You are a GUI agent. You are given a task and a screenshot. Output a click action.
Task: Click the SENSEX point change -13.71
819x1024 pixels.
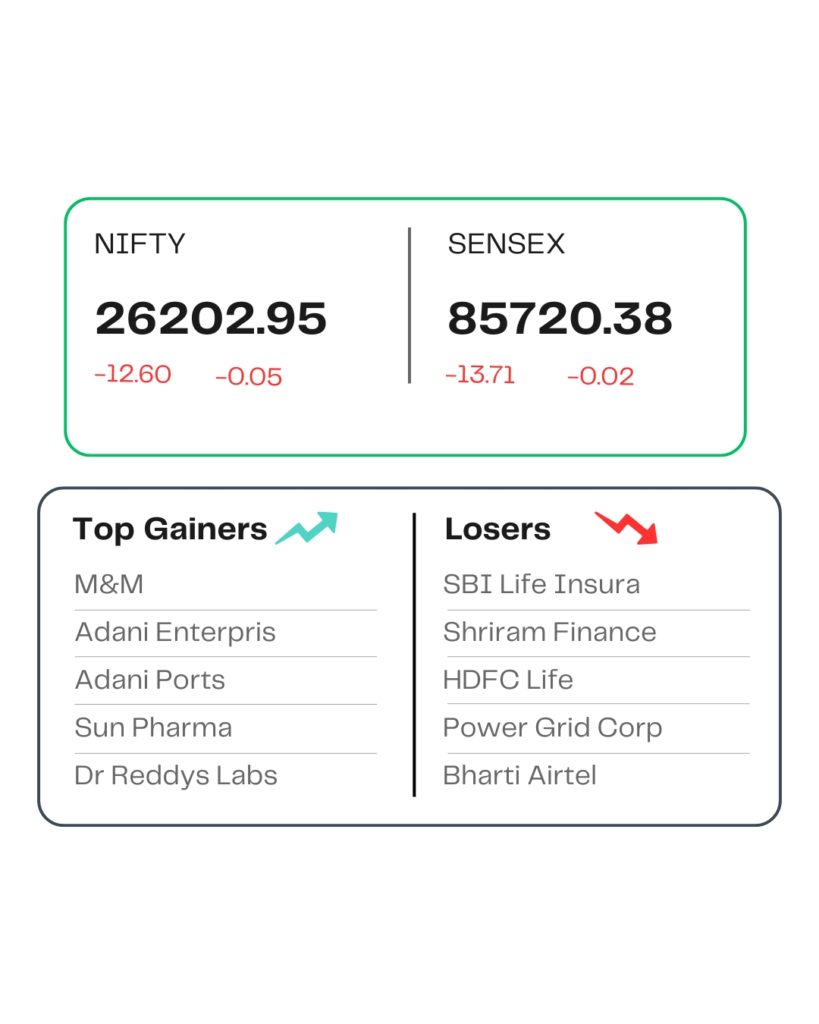pos(480,375)
